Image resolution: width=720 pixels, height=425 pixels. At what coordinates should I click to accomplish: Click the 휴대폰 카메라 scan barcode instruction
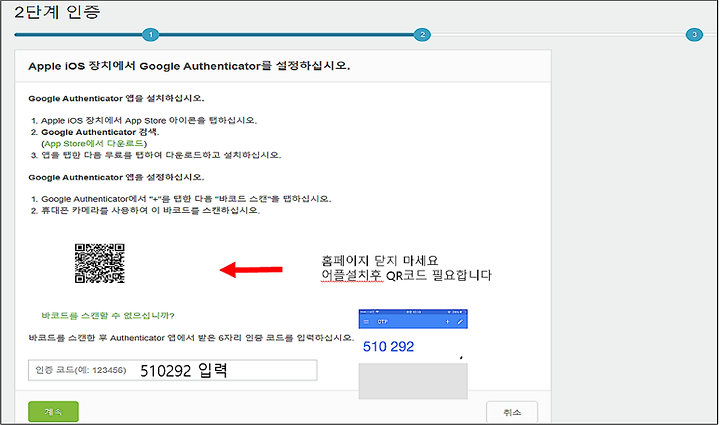151,211
